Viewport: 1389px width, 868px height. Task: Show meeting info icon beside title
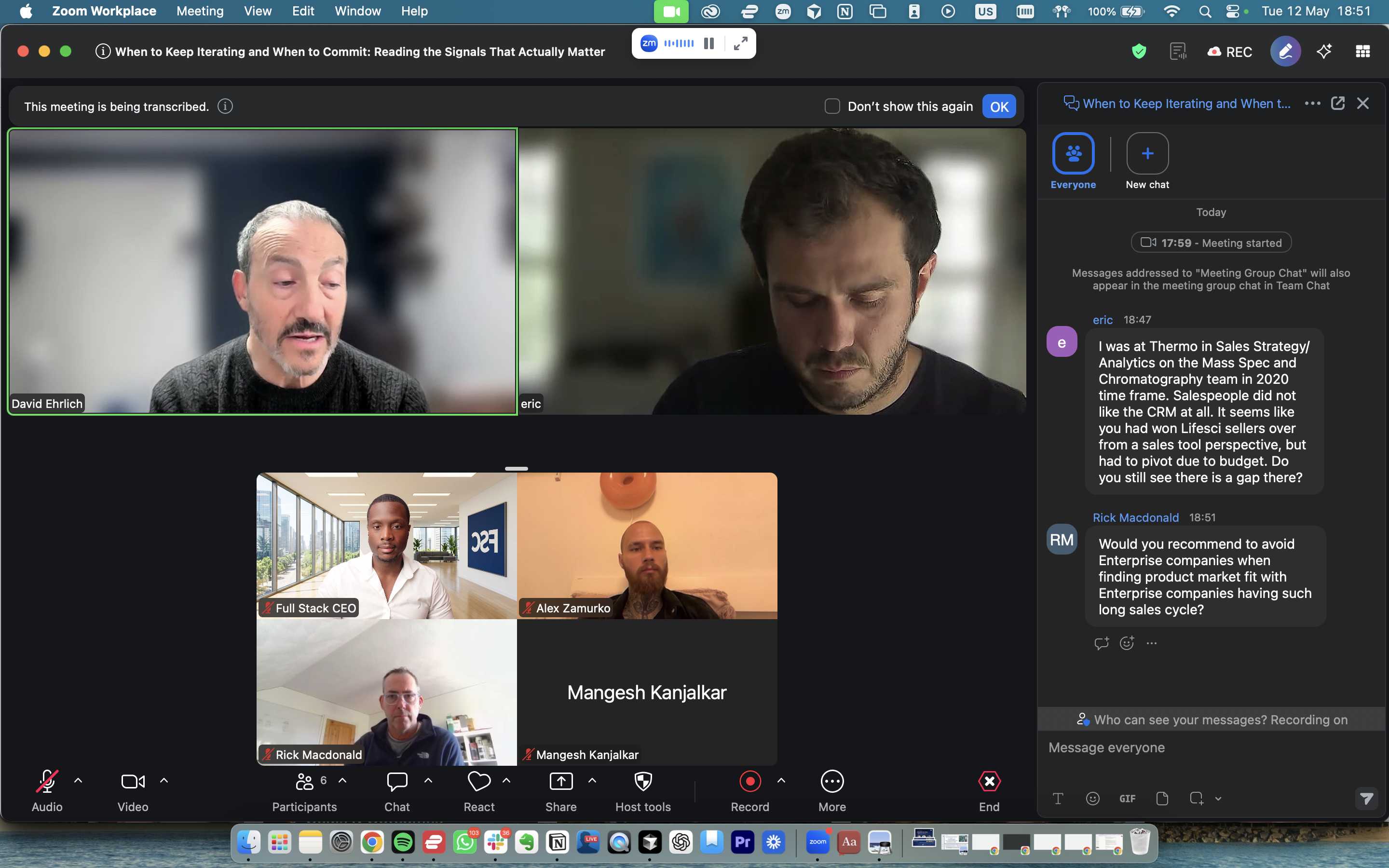[x=103, y=51]
